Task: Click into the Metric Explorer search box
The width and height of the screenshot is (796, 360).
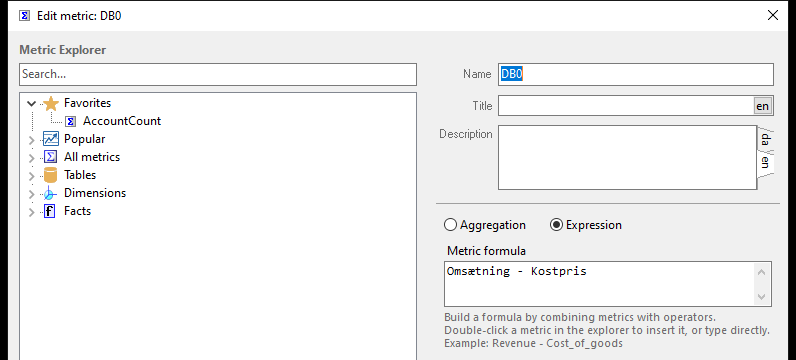Action: point(218,74)
